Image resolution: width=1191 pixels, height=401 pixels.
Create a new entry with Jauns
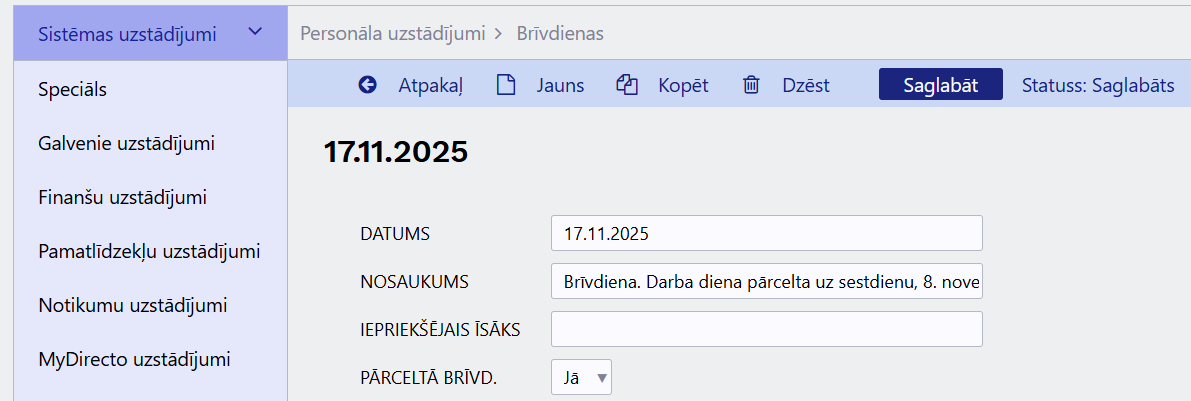coord(560,85)
